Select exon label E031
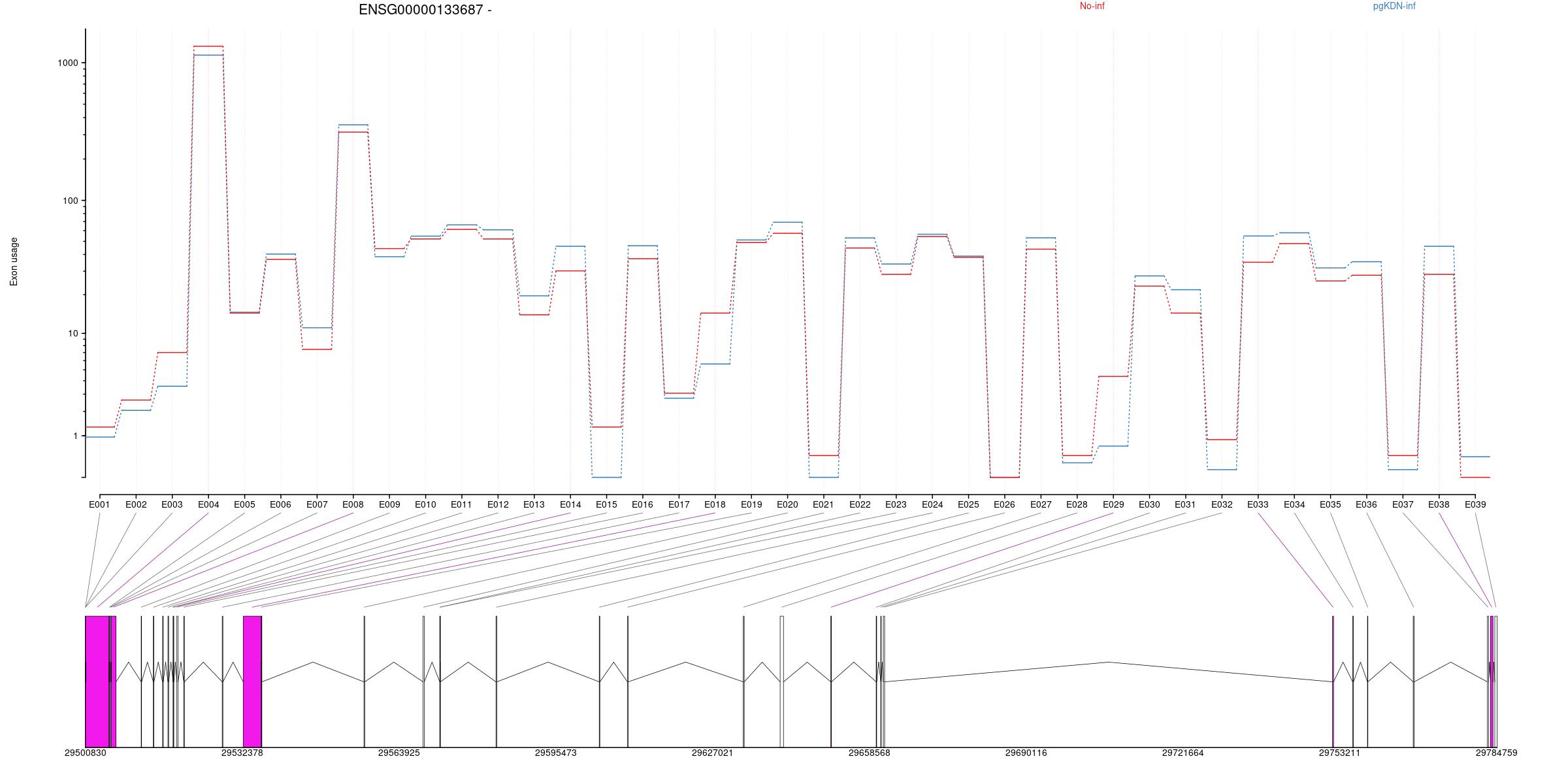The image size is (1568, 784). click(1185, 504)
